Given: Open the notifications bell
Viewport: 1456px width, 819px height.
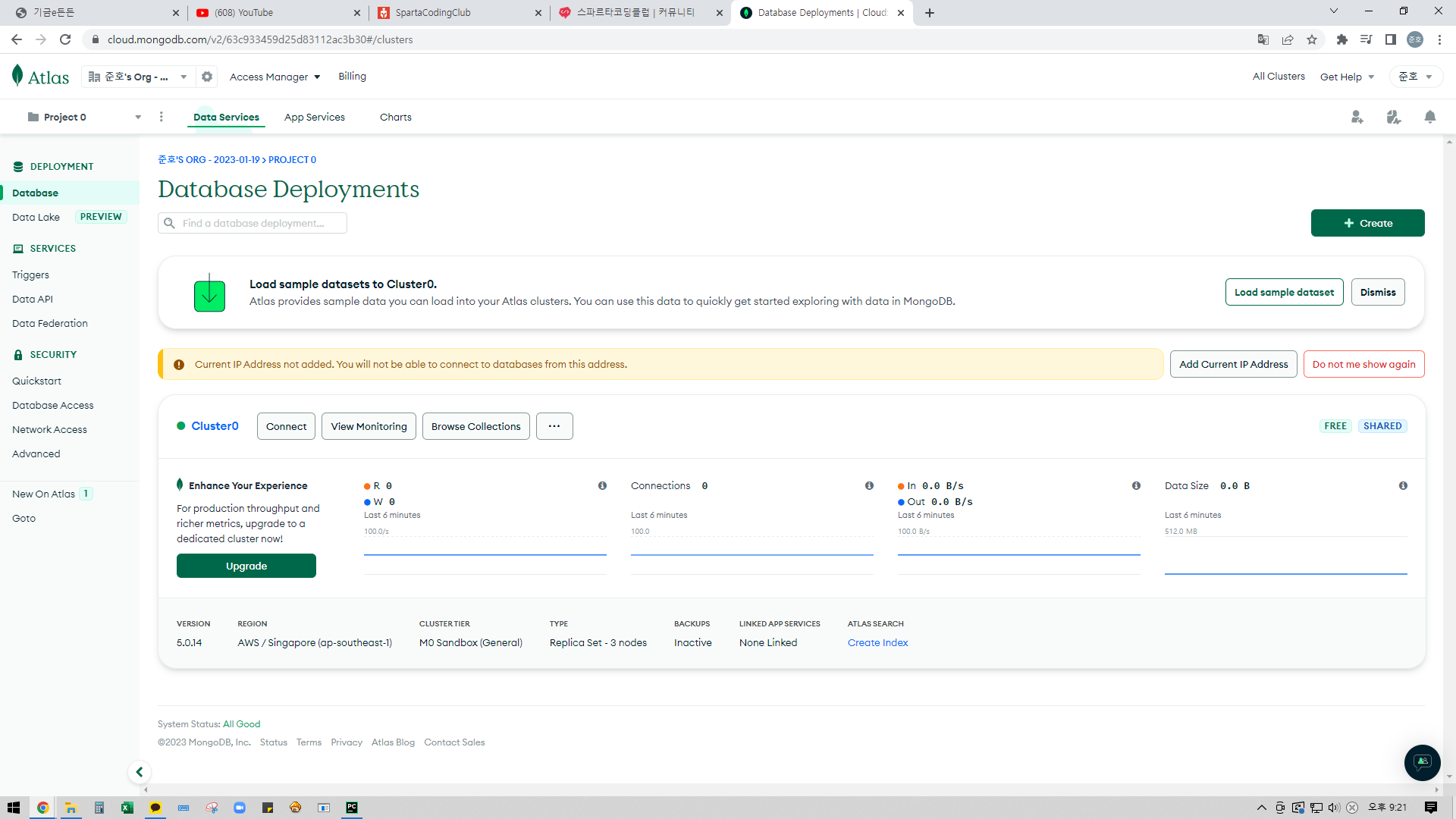Looking at the screenshot, I should (x=1430, y=117).
